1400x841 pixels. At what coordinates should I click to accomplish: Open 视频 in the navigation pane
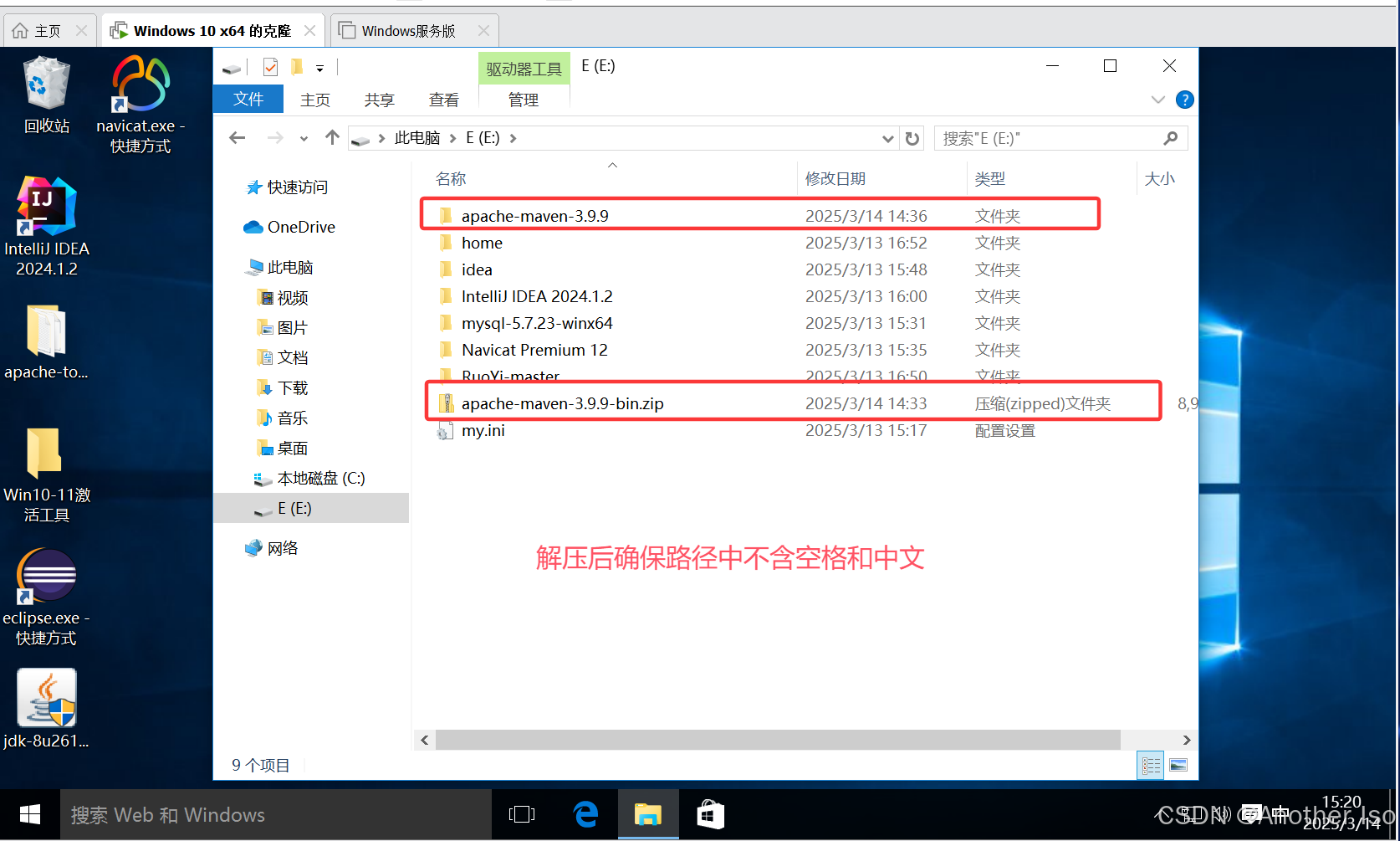pyautogui.click(x=283, y=298)
